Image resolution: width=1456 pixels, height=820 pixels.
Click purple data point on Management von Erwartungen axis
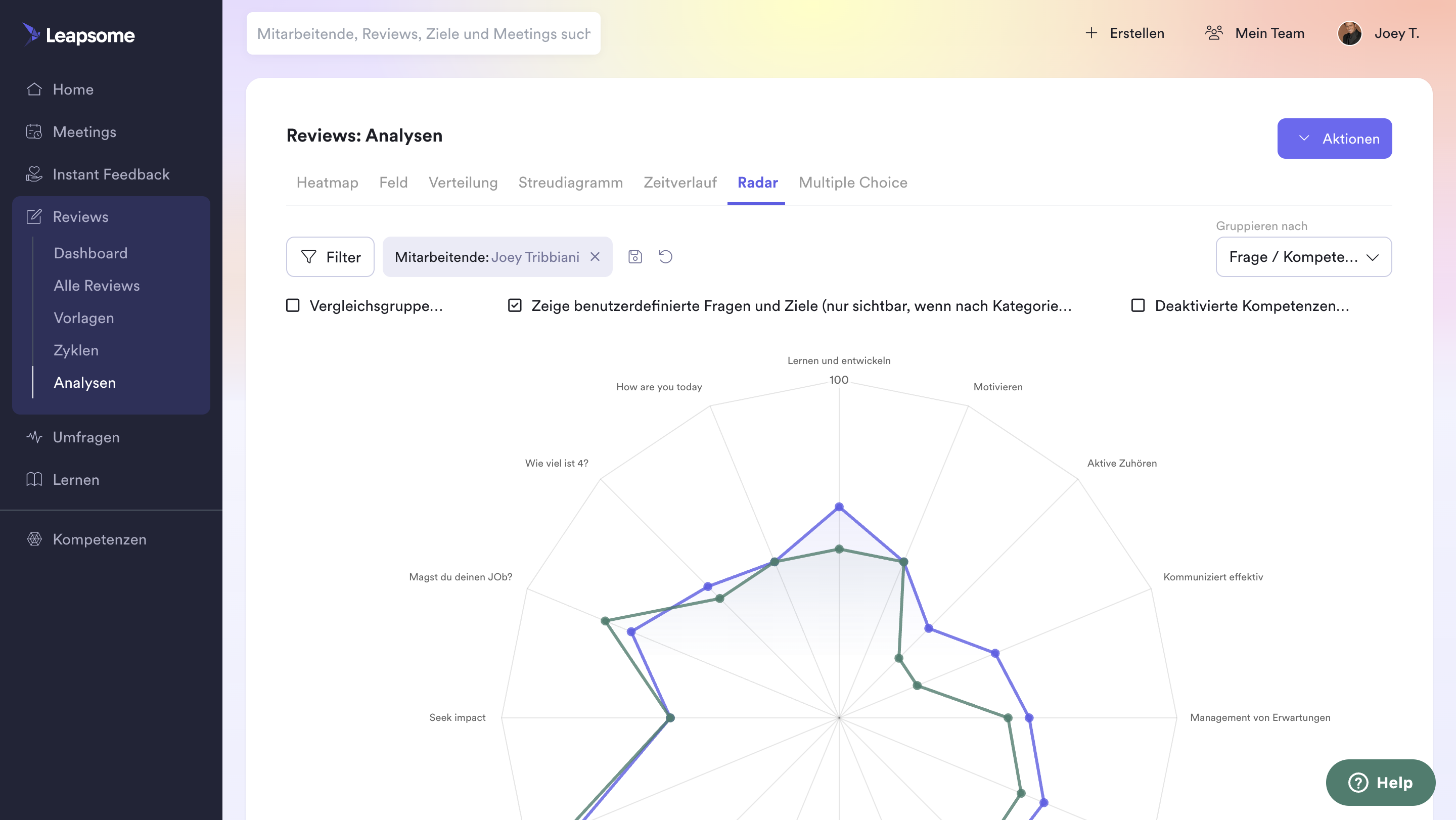[1029, 717]
